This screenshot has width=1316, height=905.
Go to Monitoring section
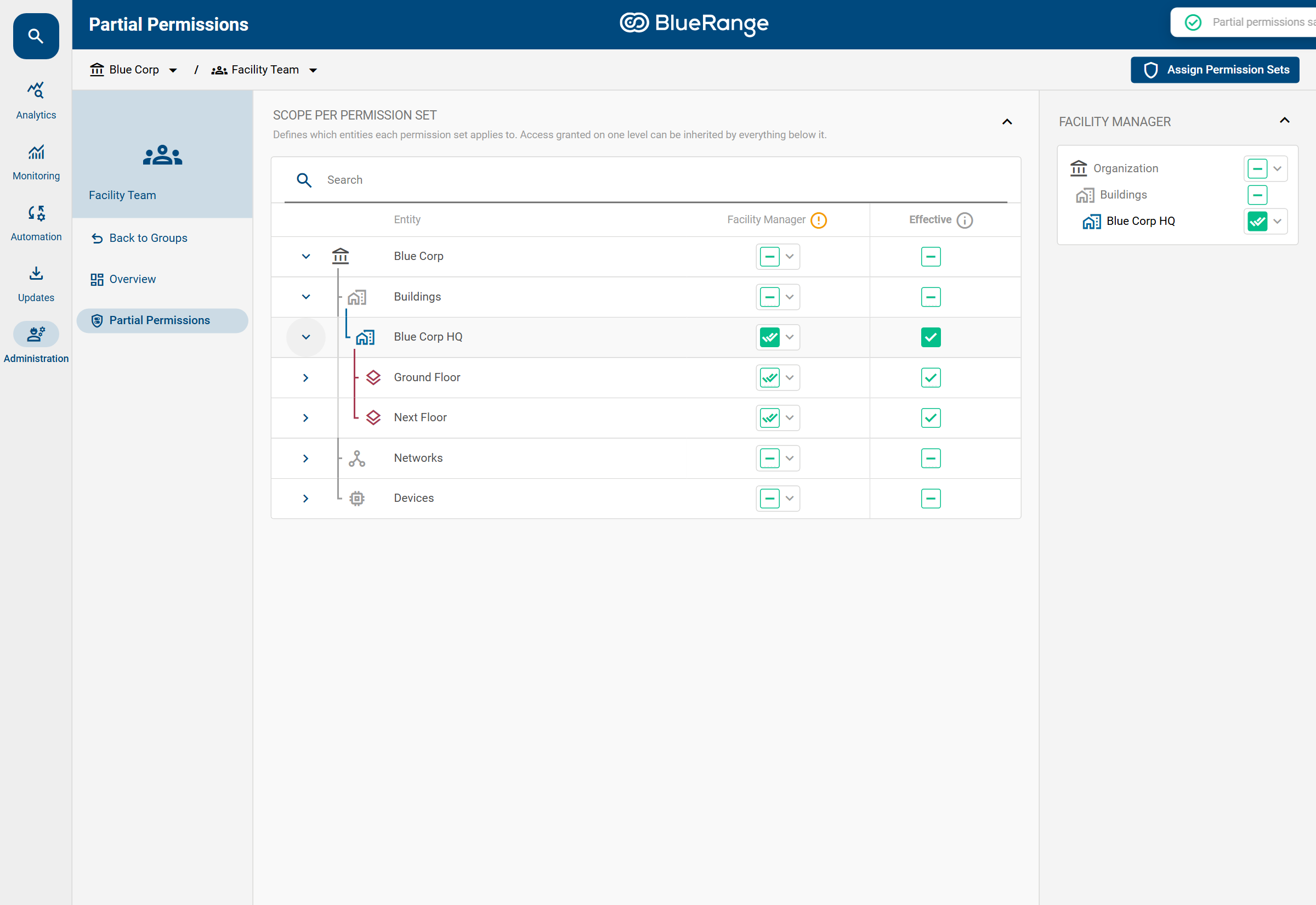[x=36, y=162]
